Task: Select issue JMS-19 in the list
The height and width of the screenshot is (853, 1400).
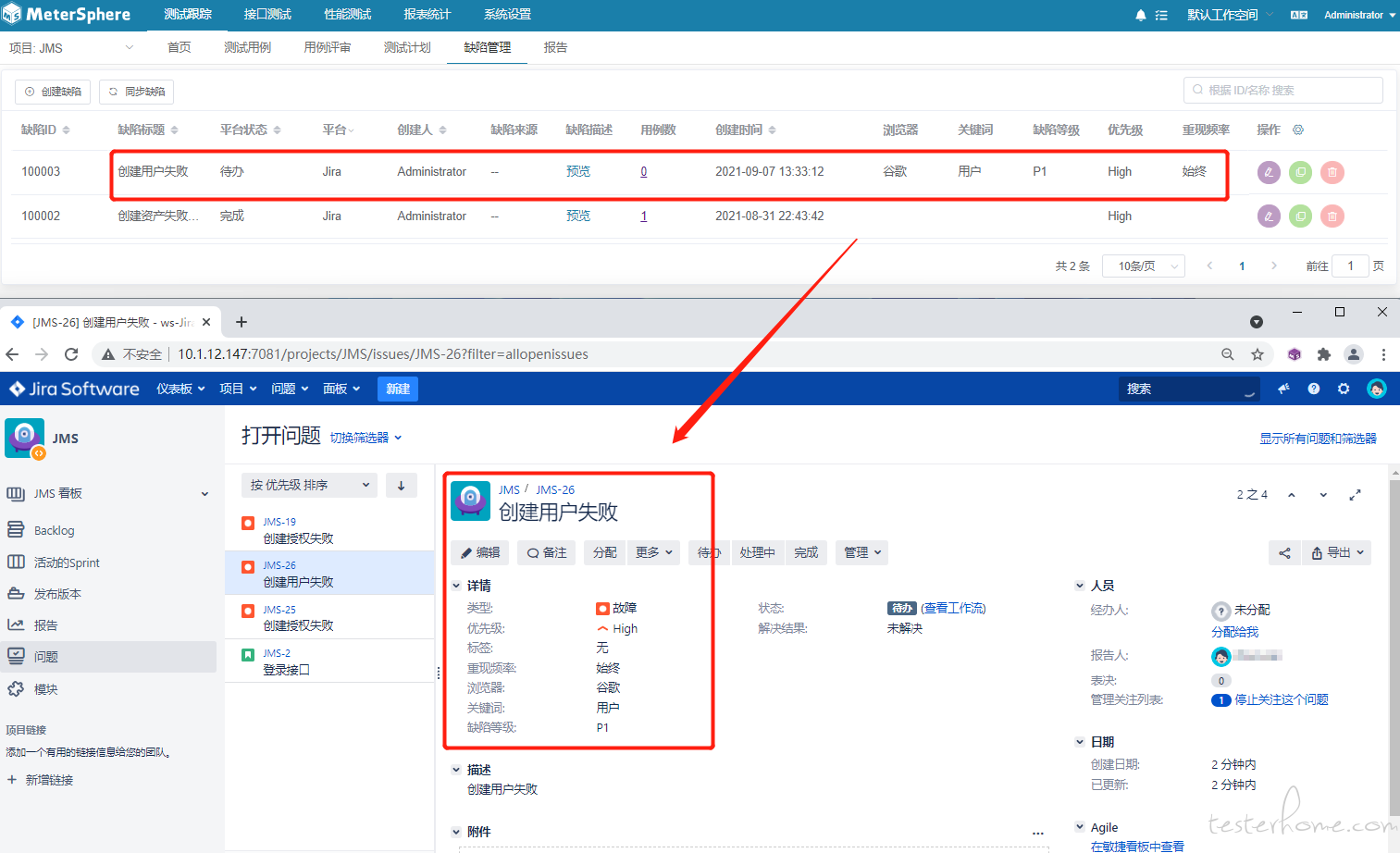Action: [329, 530]
